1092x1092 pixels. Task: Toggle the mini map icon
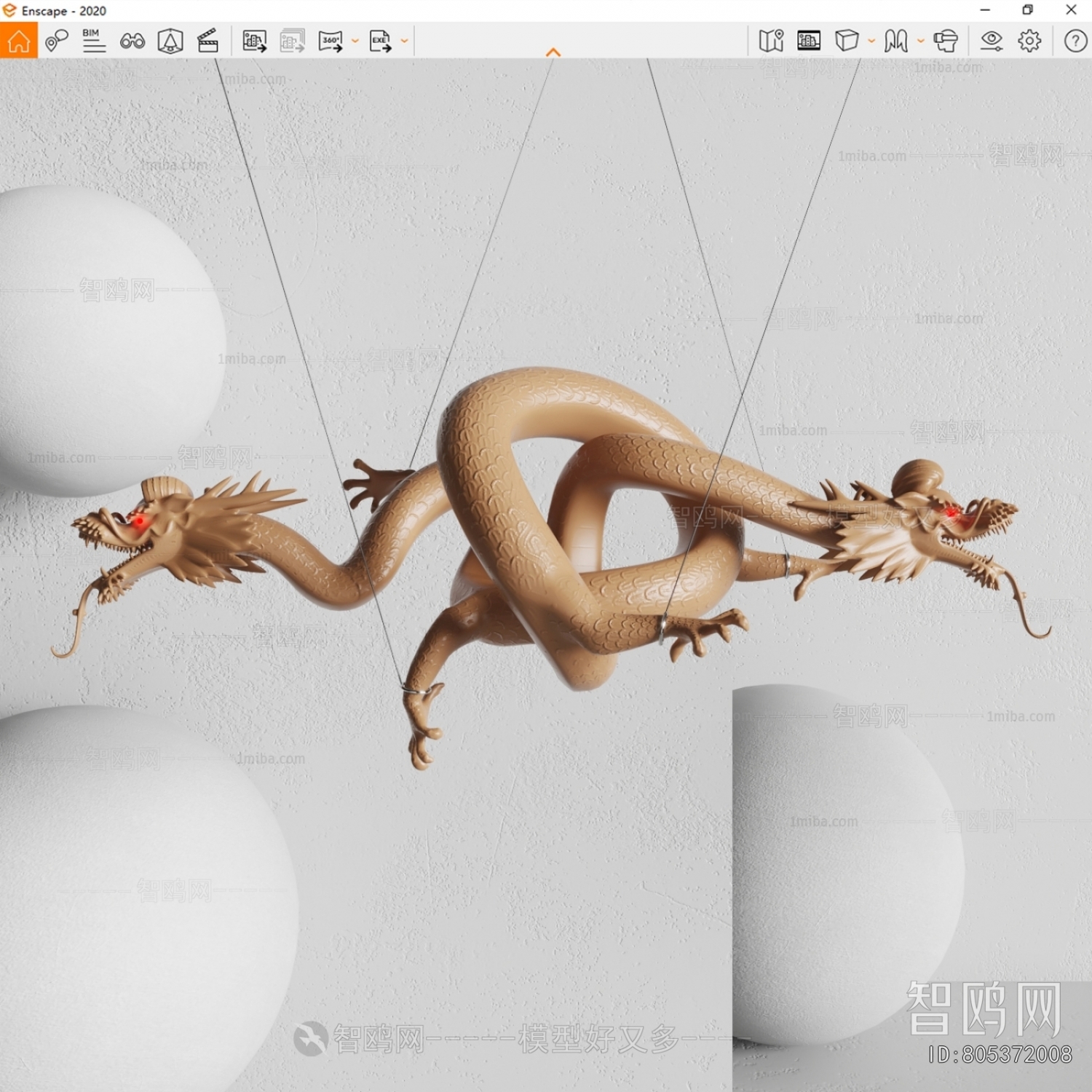[x=771, y=41]
